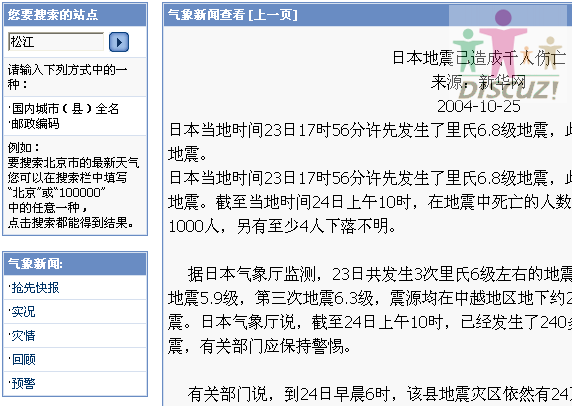The height and width of the screenshot is (406, 572).
Task: Click the 气象新闻查看 header title
Action: click(x=206, y=15)
